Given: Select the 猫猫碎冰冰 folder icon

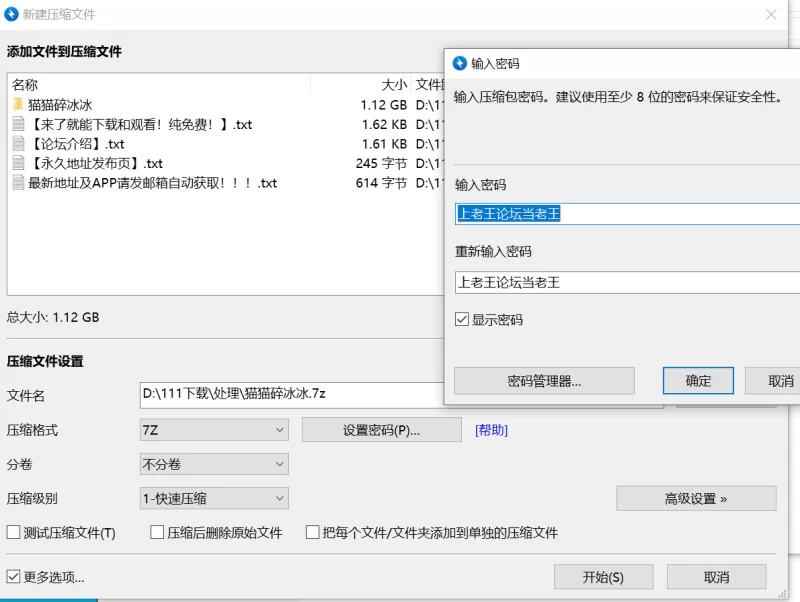Looking at the screenshot, I should tap(18, 105).
